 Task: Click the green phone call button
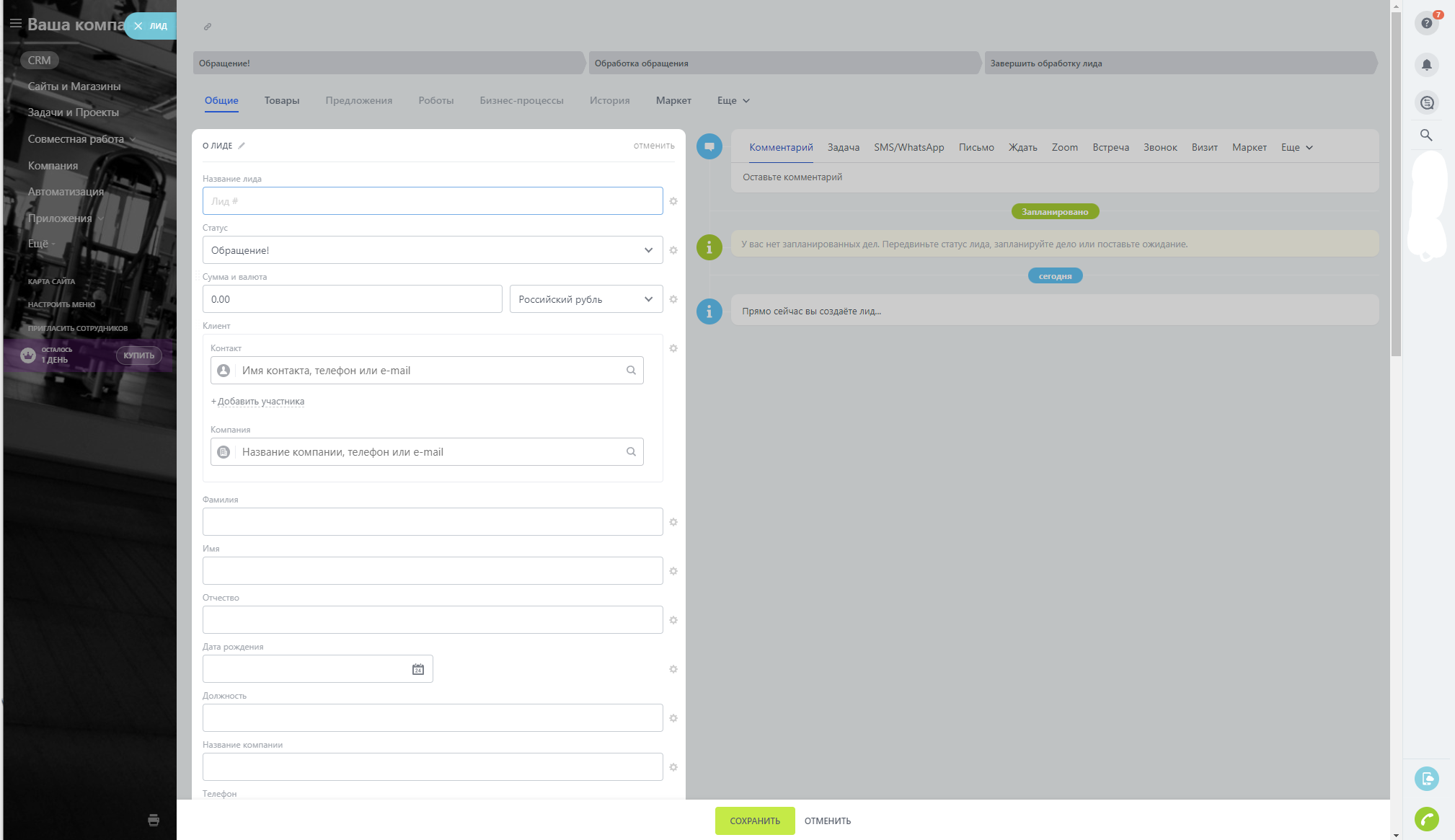pos(1426,819)
